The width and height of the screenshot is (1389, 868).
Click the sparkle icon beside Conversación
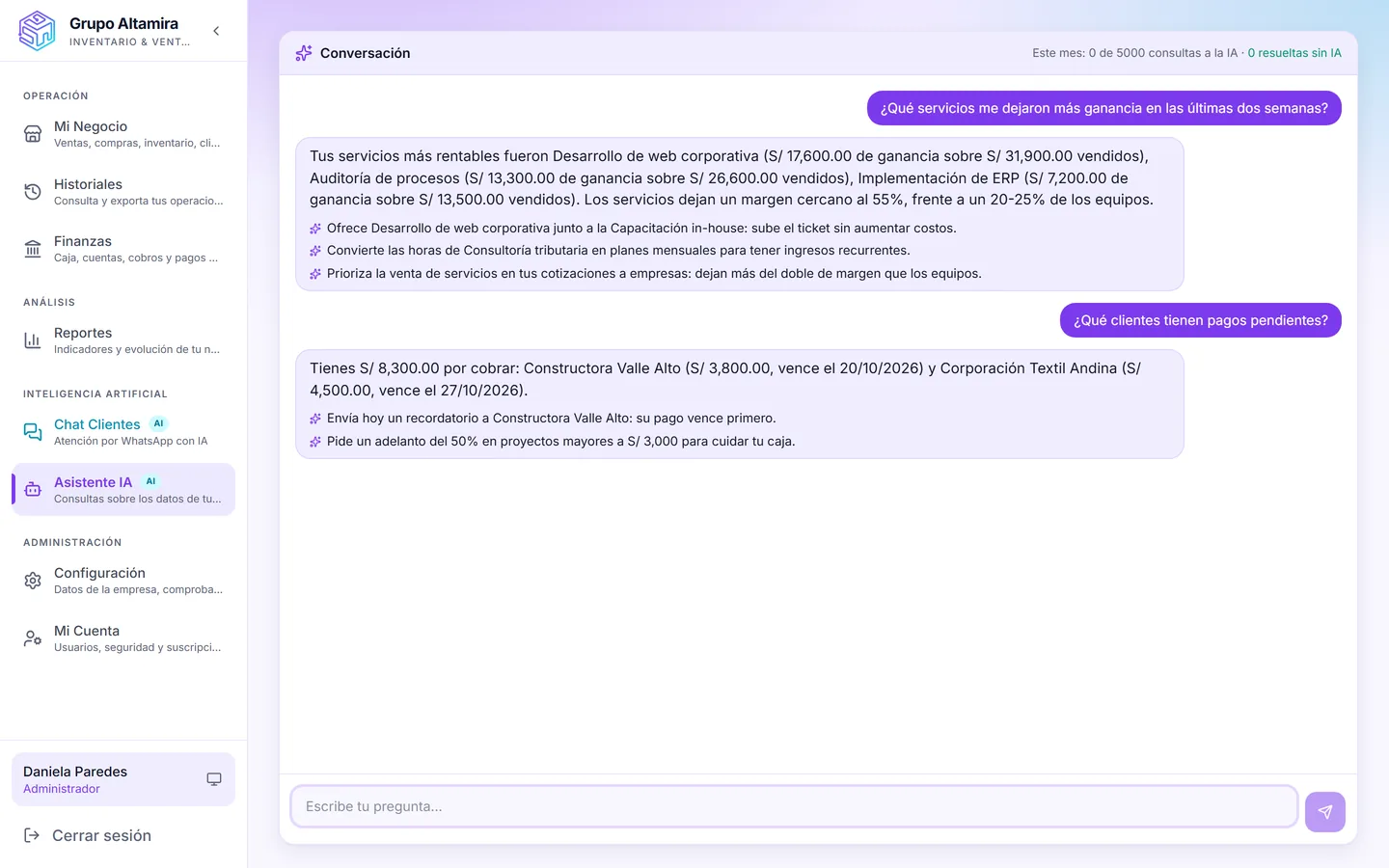pos(304,53)
